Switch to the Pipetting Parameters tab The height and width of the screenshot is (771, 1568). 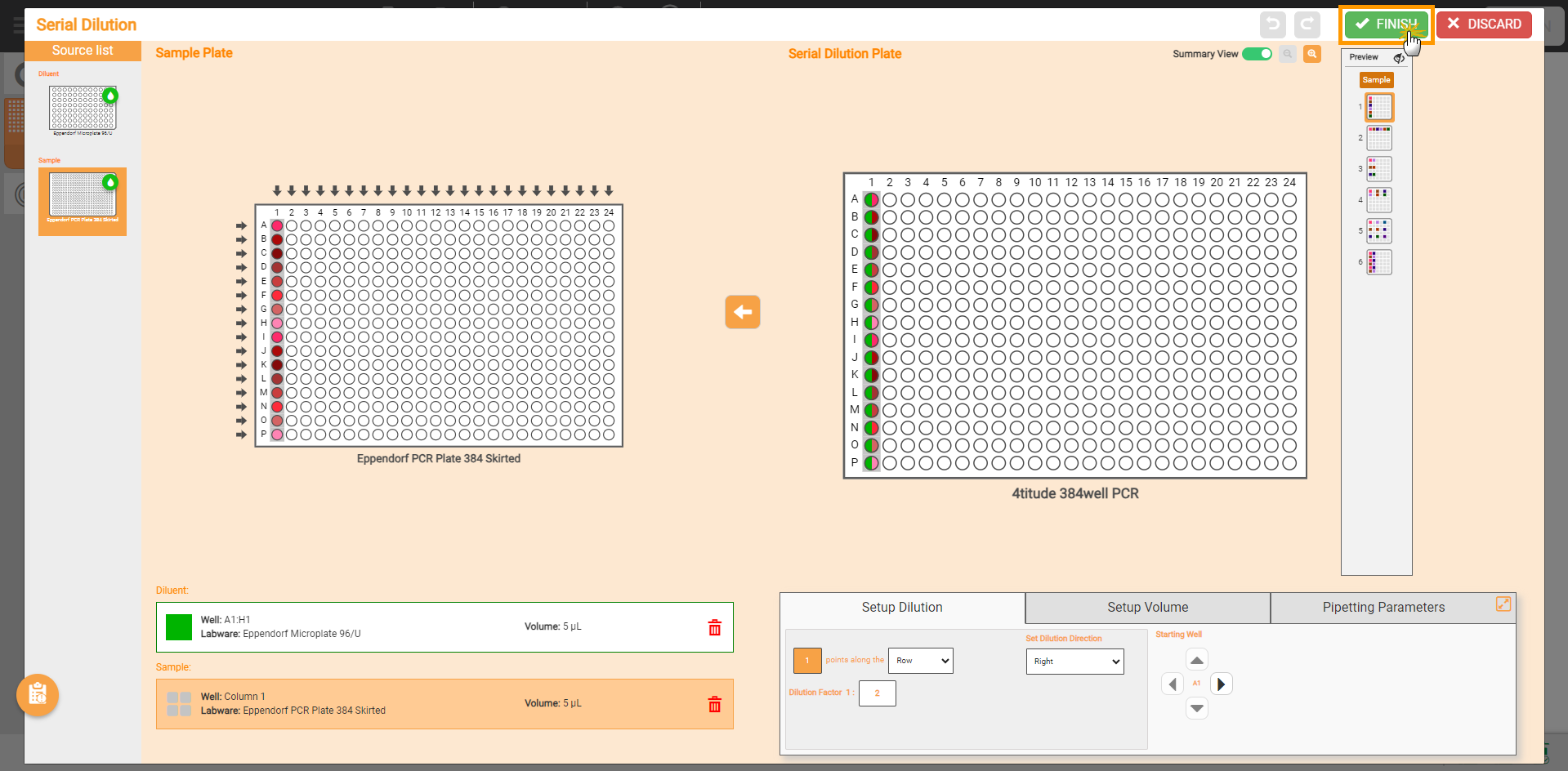pyautogui.click(x=1383, y=608)
